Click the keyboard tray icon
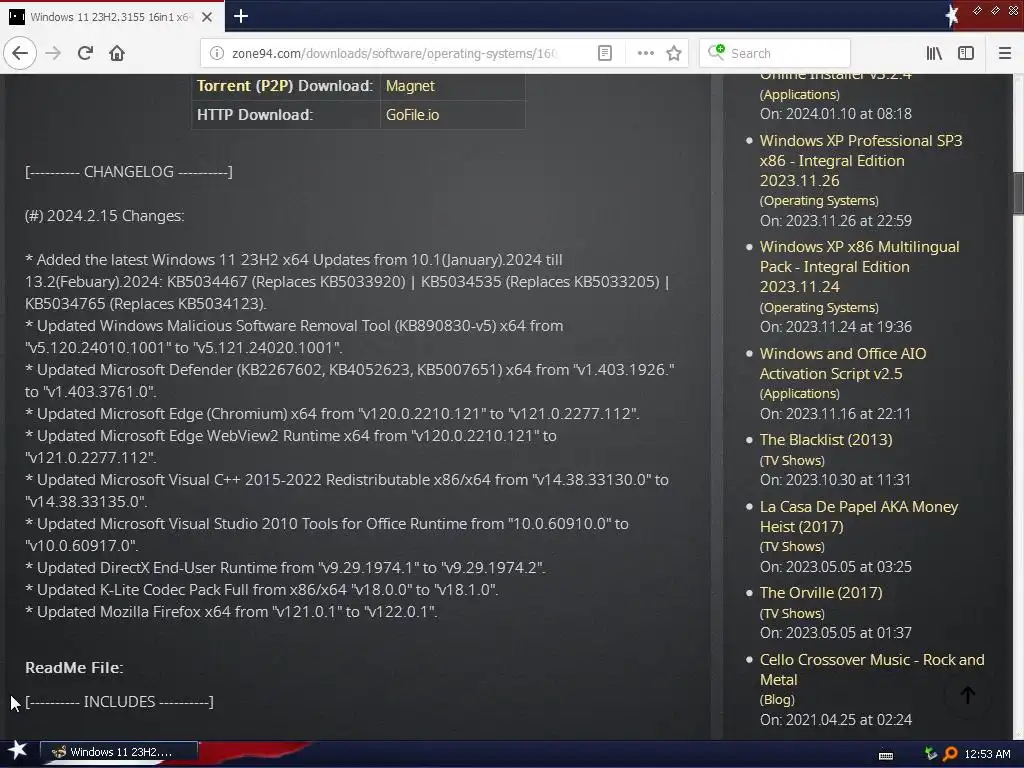Image resolution: width=1024 pixels, height=768 pixels. 886,755
